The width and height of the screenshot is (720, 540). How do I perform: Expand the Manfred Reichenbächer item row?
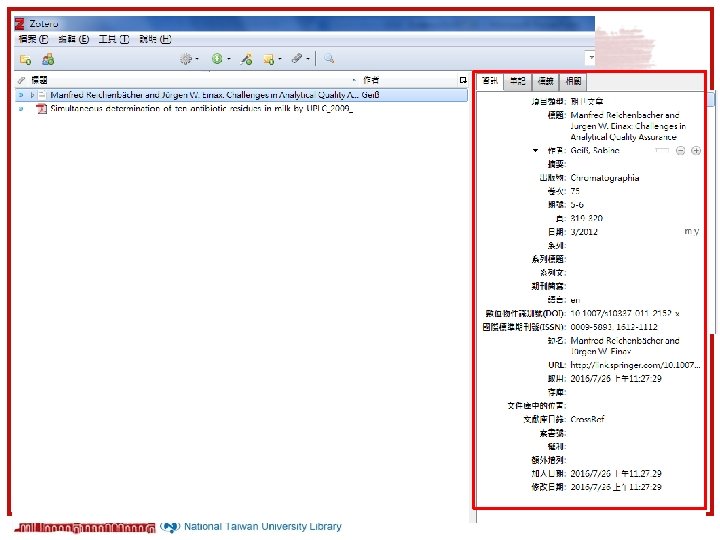pyautogui.click(x=32, y=95)
